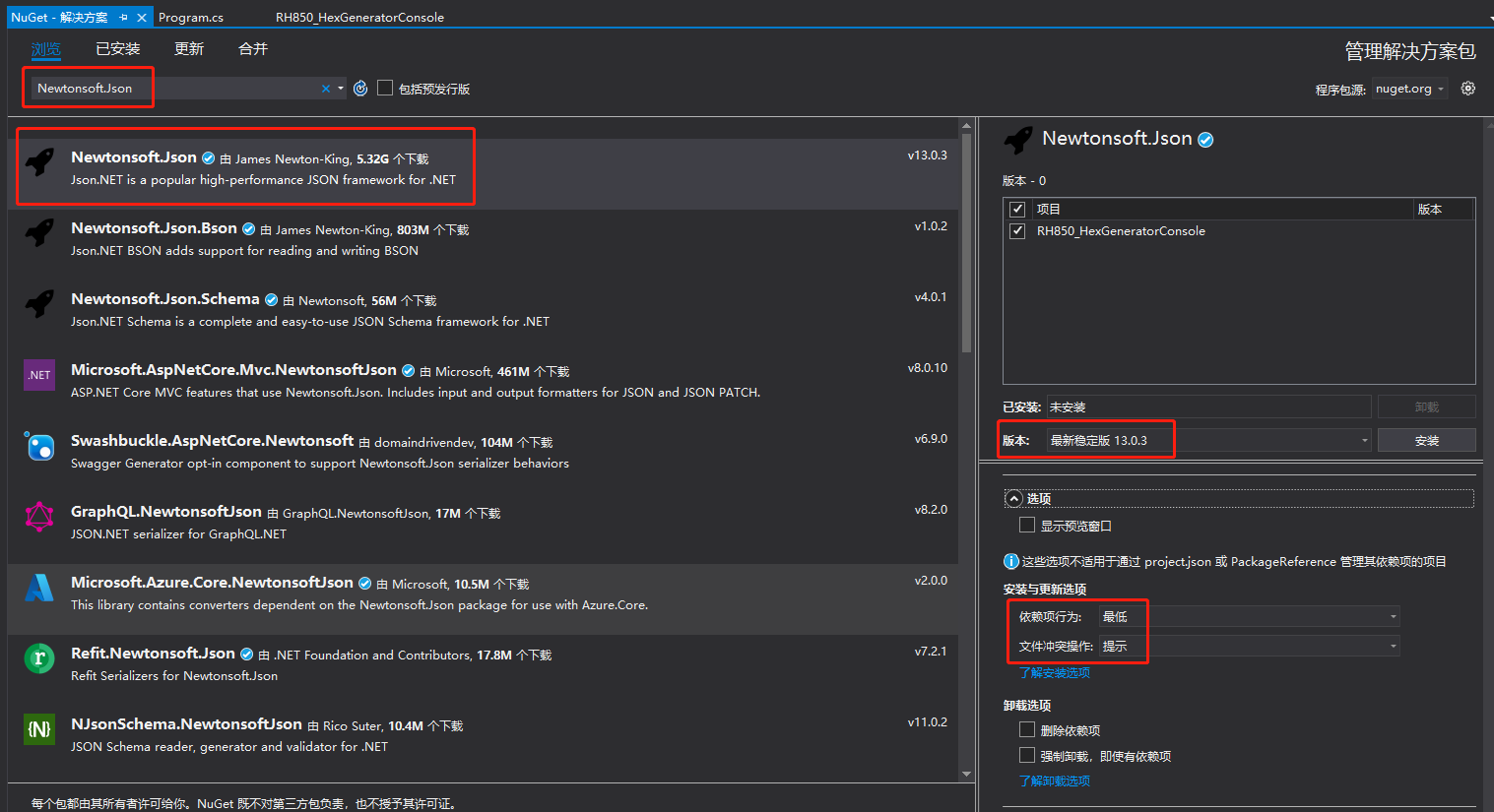Click verified badge next to Refit.NewtonsoftJson

[x=248, y=655]
